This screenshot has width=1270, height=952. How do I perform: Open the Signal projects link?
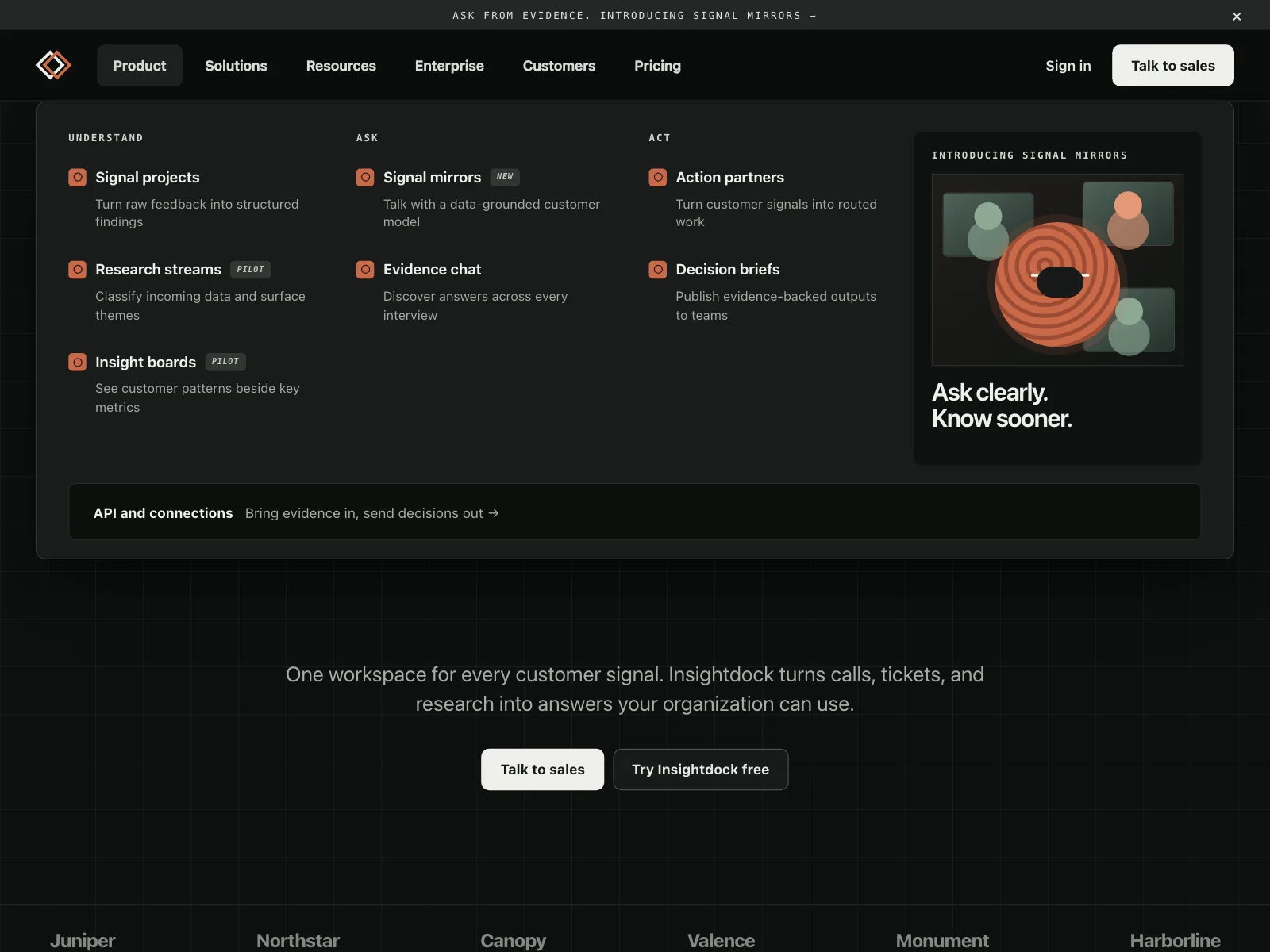[147, 178]
